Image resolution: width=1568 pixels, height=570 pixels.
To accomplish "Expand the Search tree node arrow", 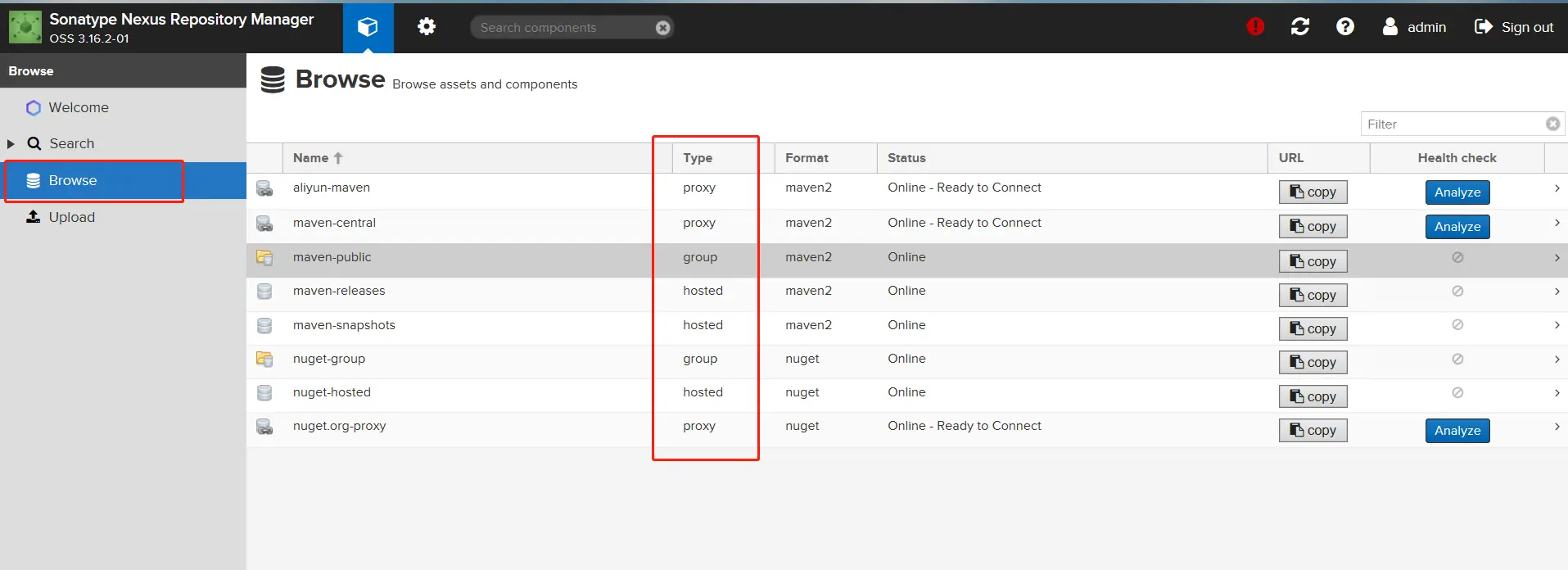I will pos(11,143).
